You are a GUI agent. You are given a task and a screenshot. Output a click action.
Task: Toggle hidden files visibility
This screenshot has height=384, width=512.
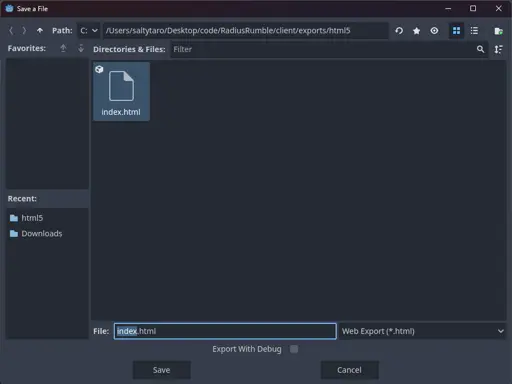(x=434, y=31)
